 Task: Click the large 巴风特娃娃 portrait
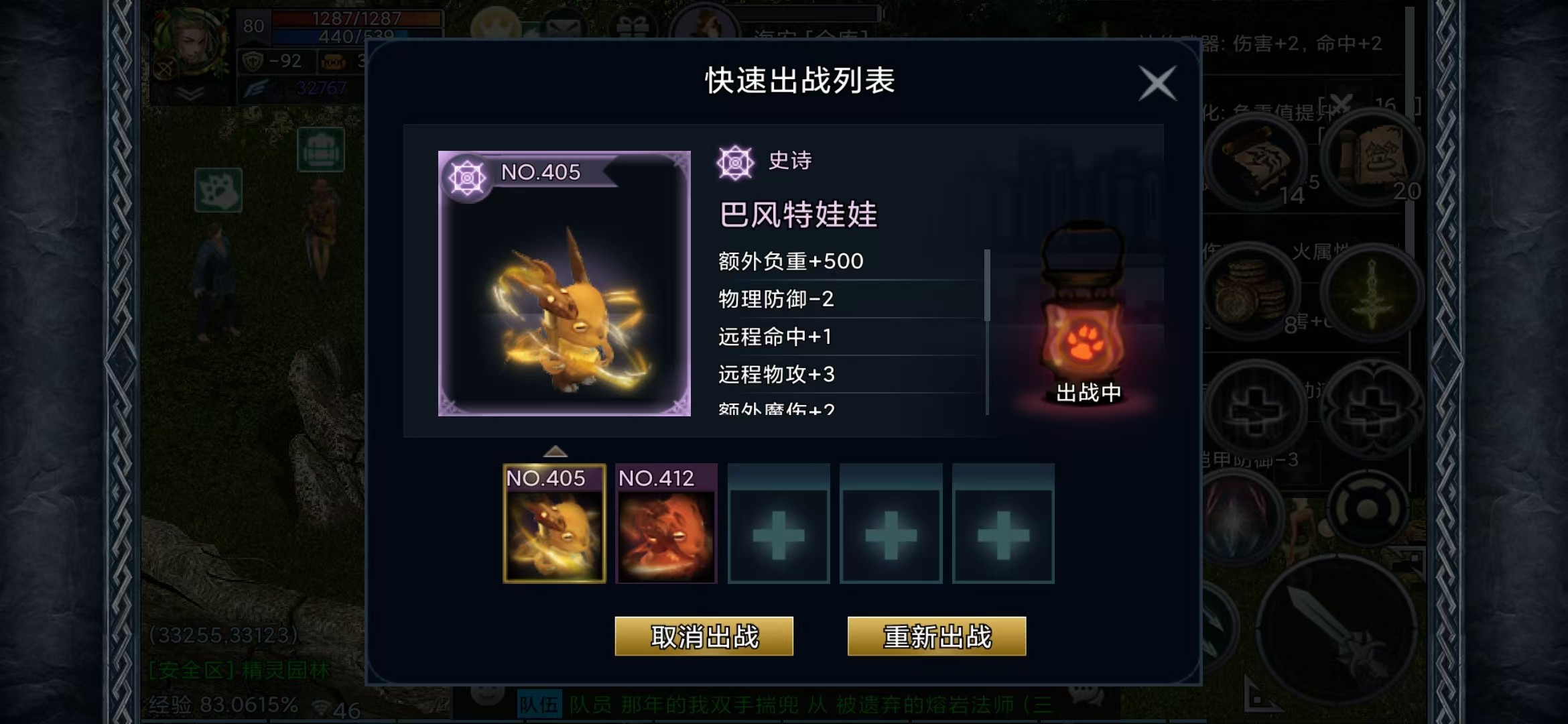pos(564,284)
